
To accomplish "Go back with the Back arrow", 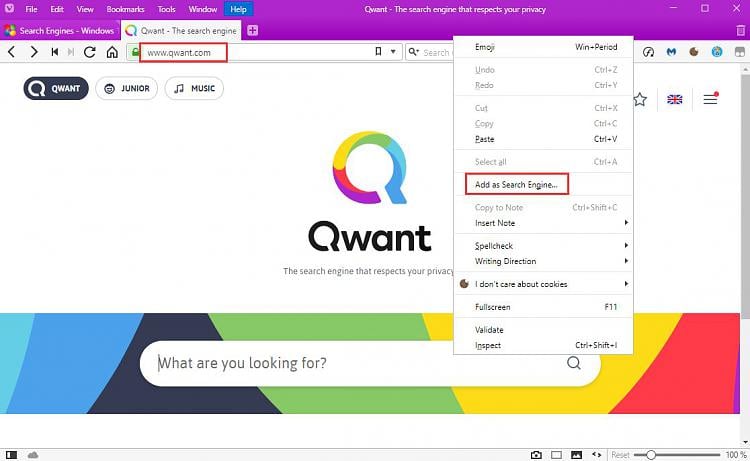I will (x=12, y=52).
